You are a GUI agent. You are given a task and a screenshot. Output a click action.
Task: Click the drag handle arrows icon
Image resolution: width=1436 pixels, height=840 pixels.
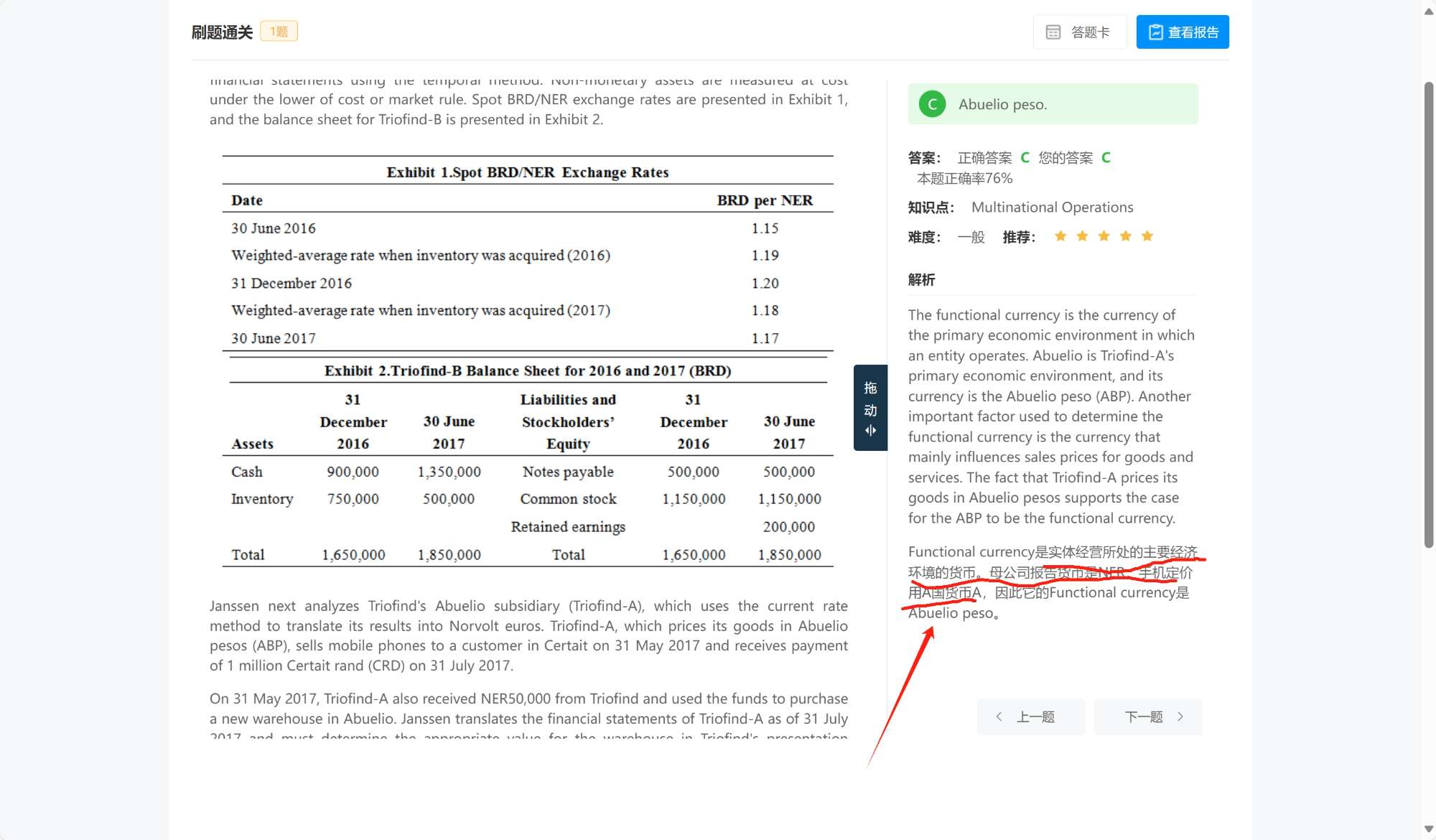tap(870, 431)
